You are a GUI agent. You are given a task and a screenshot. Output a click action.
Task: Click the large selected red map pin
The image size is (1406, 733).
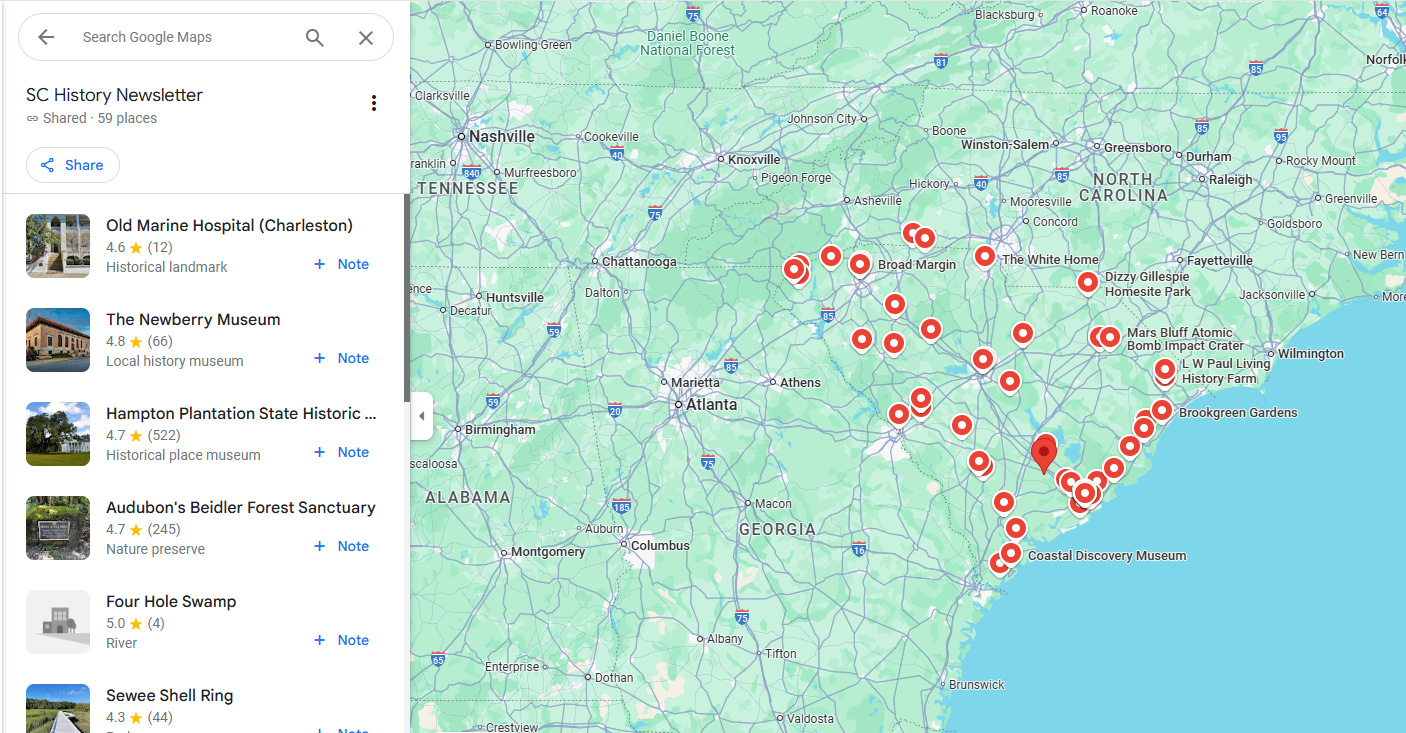coord(1044,455)
